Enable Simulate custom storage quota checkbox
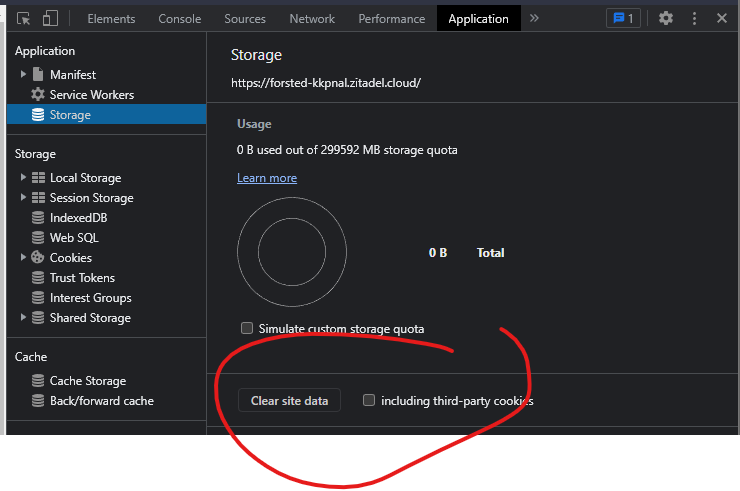The image size is (740, 491). click(247, 328)
